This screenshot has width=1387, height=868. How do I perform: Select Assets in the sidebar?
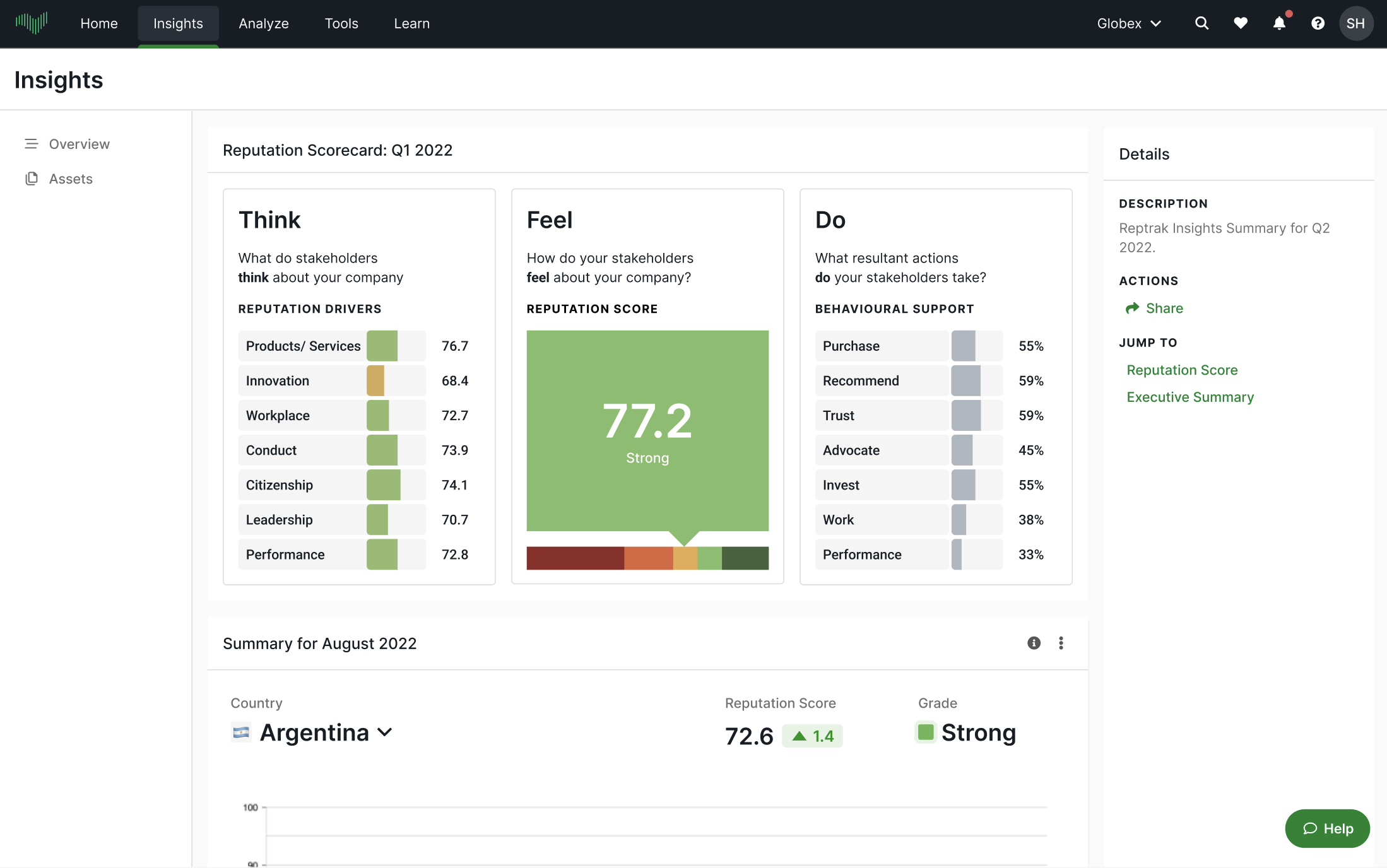[71, 179]
